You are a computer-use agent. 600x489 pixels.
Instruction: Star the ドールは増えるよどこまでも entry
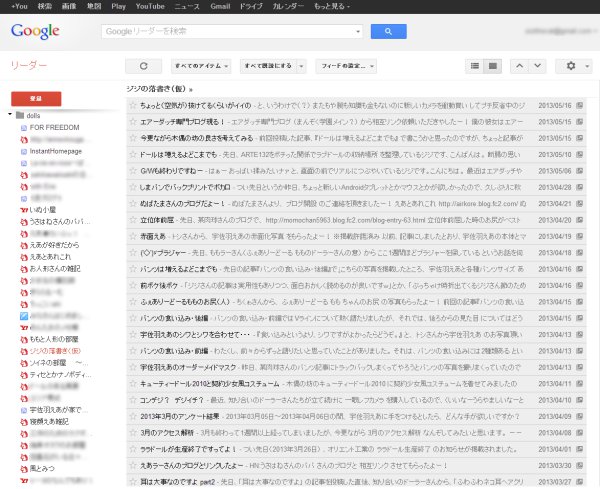[133, 155]
